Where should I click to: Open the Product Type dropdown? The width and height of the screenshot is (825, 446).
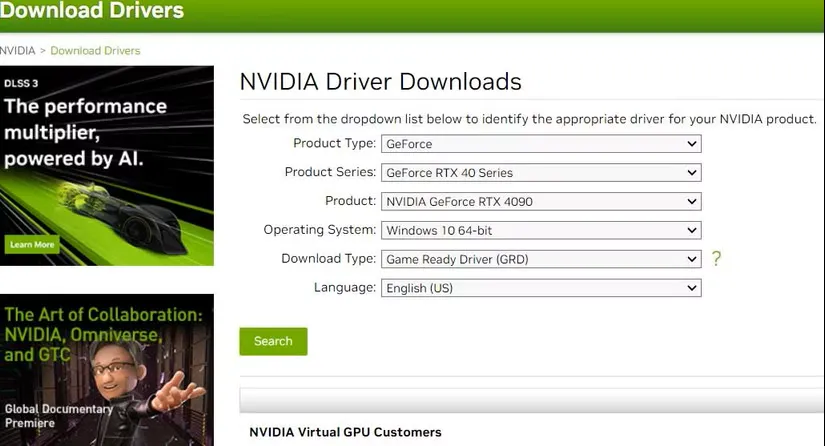click(x=541, y=144)
